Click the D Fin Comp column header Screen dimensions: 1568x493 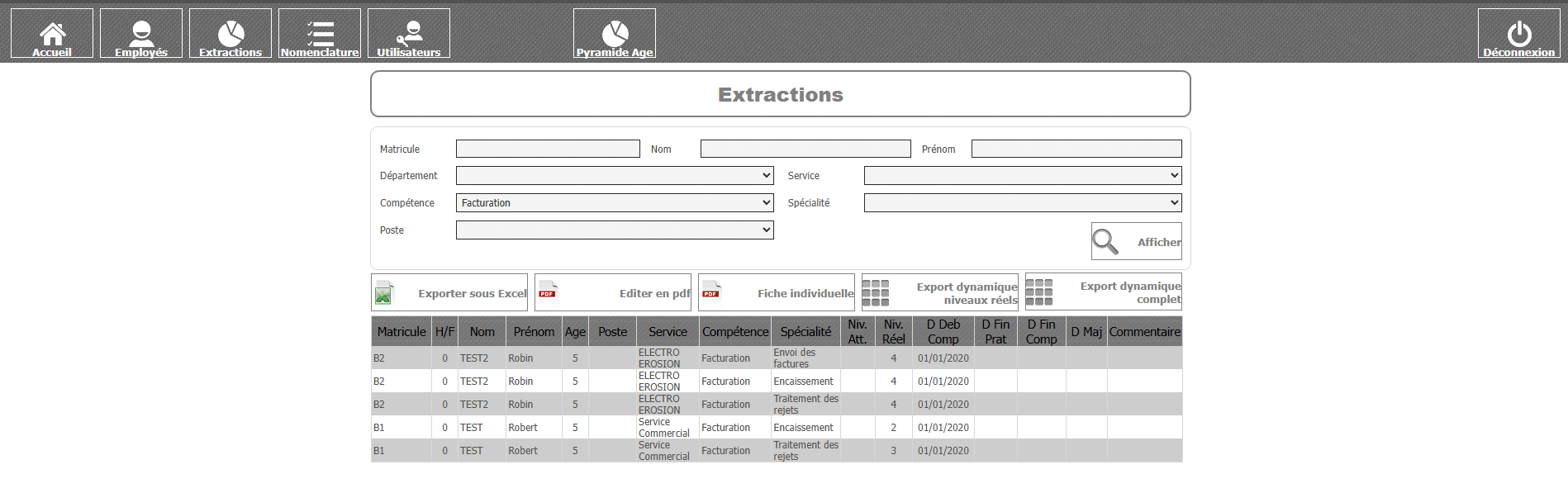point(1042,331)
